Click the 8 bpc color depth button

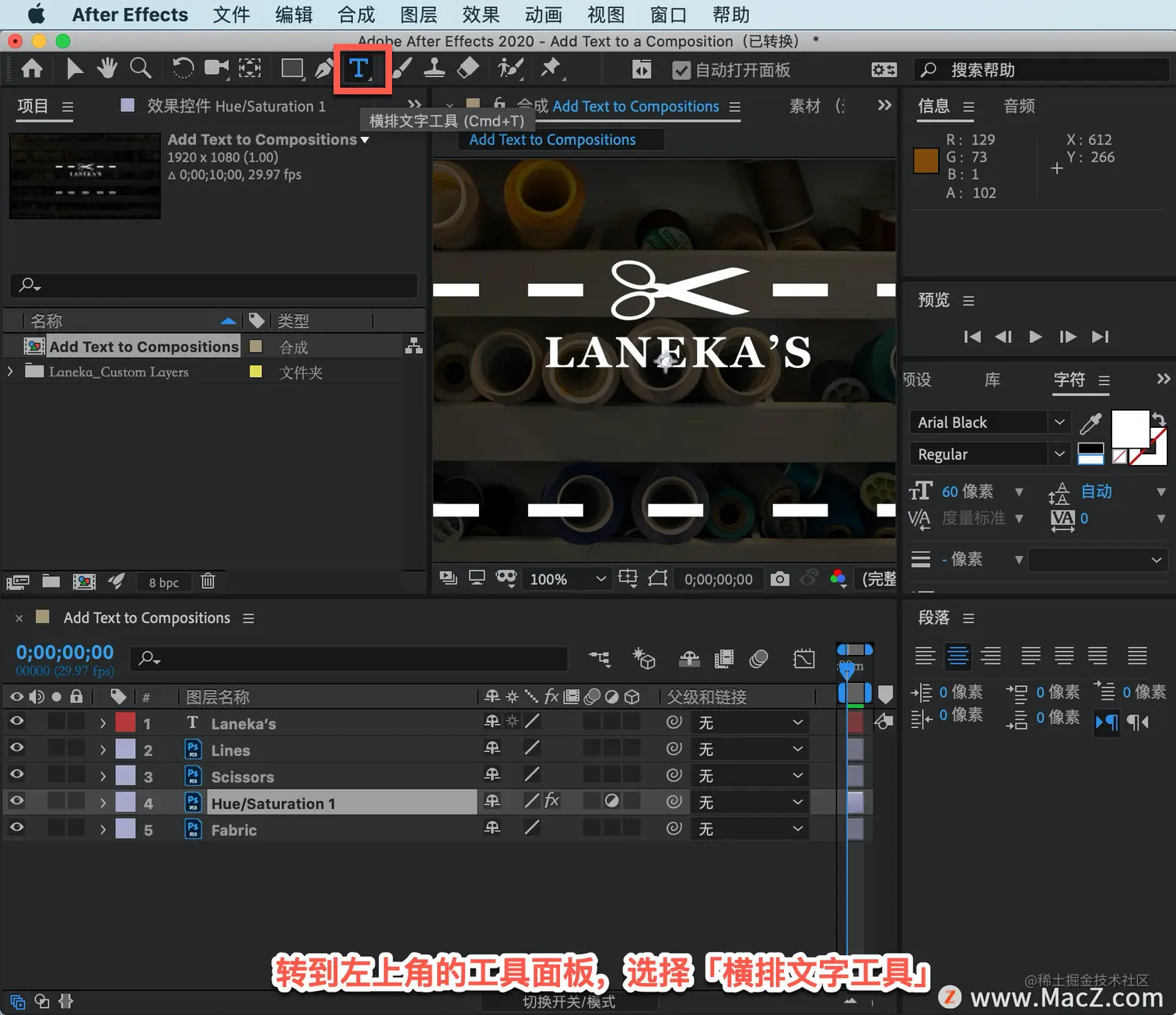[163, 582]
